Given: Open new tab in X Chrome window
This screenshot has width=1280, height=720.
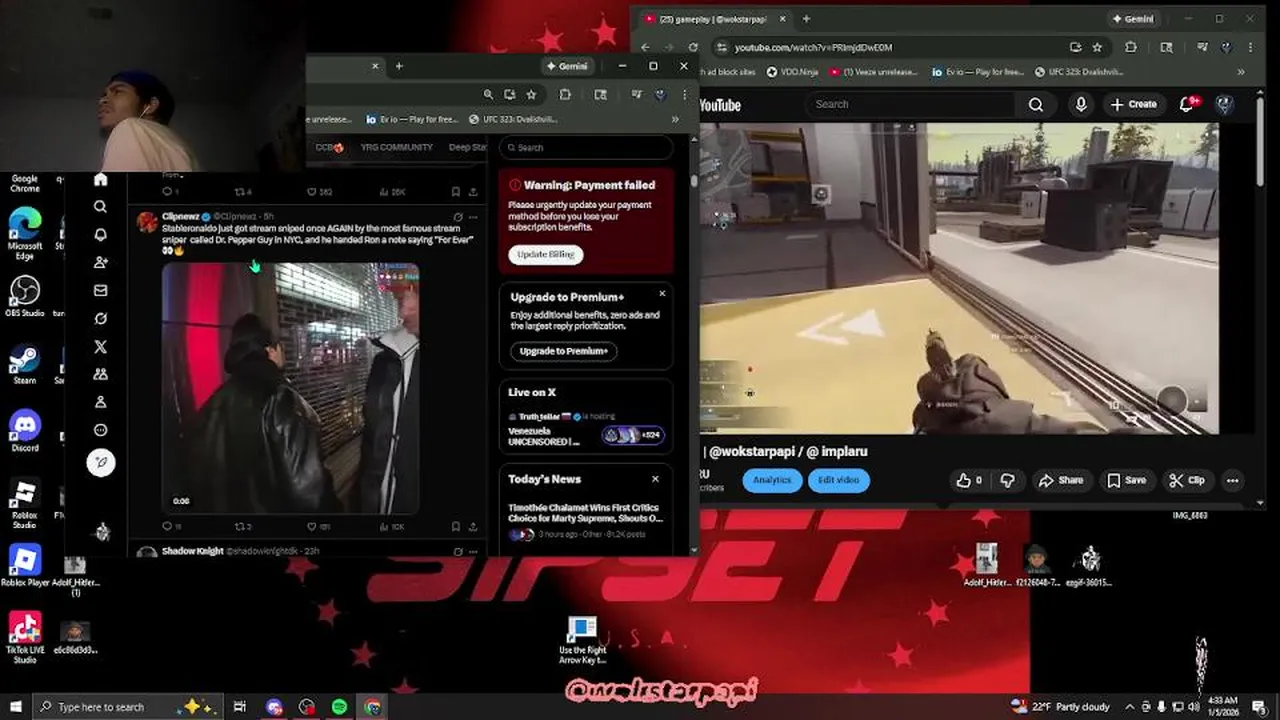Looking at the screenshot, I should coord(399,66).
